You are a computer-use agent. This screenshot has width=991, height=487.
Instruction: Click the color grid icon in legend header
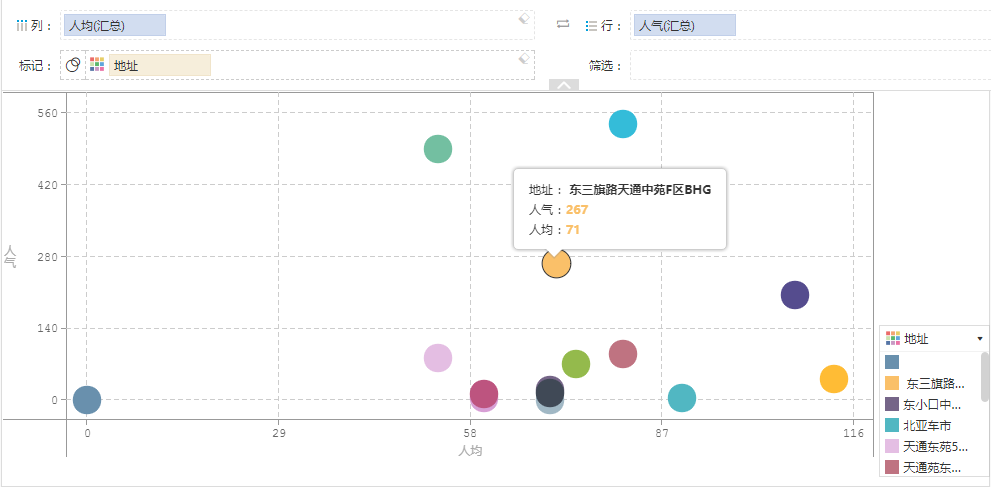[x=893, y=338]
